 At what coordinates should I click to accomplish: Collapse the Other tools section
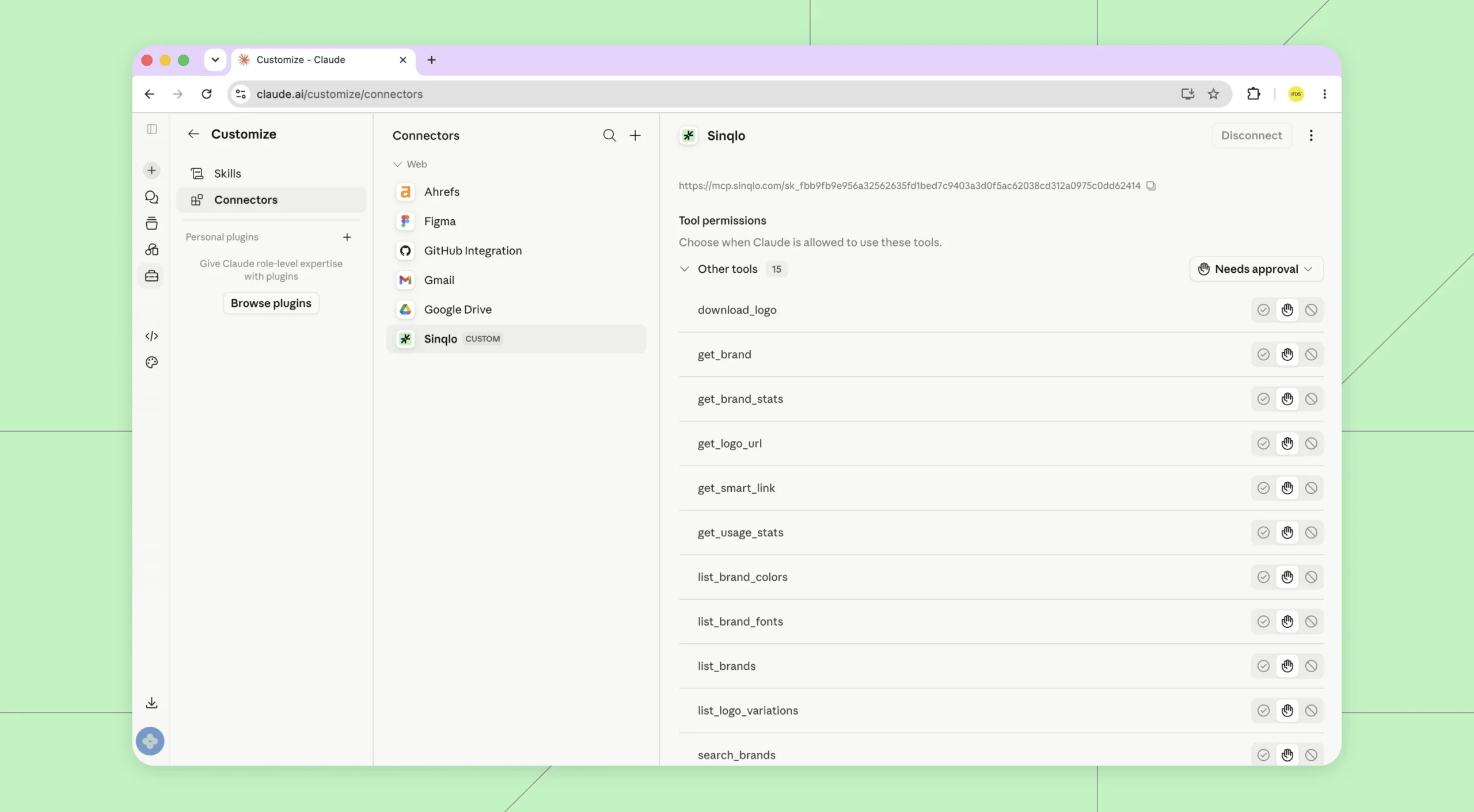[x=685, y=269]
